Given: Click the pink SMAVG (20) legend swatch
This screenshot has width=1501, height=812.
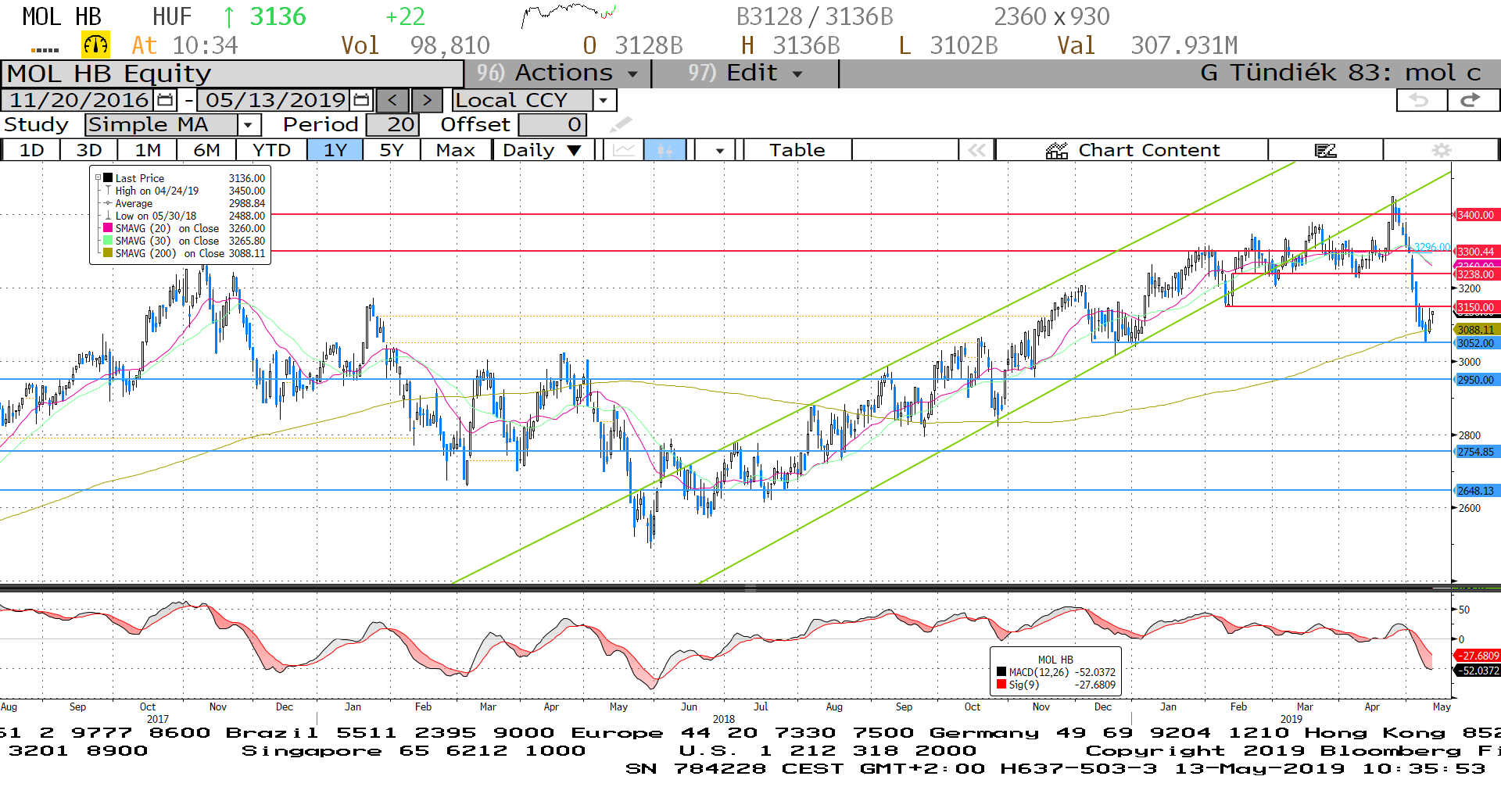Looking at the screenshot, I should (x=108, y=228).
